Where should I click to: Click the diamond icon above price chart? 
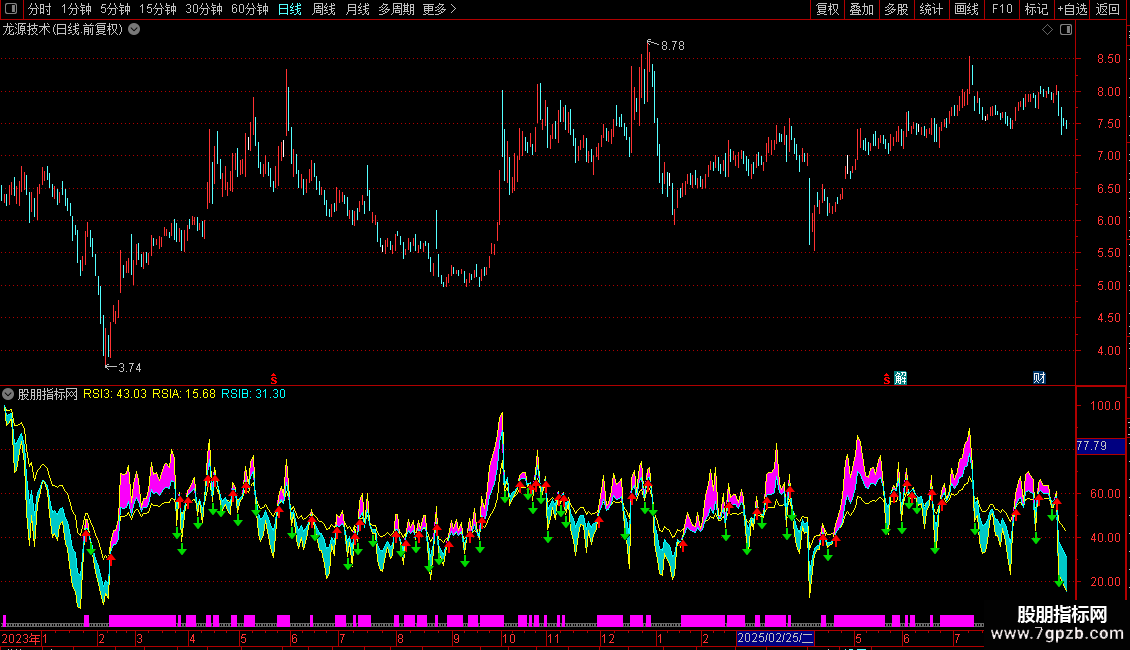click(1048, 30)
